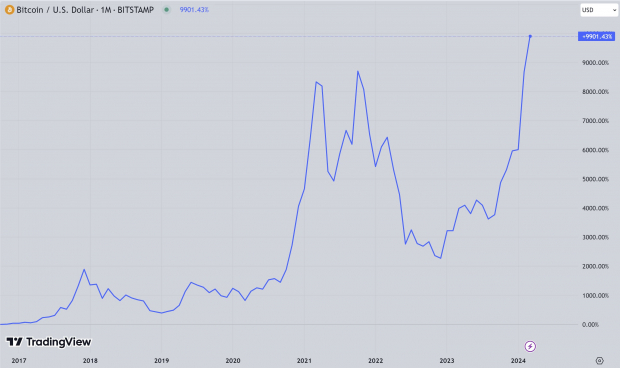
Task: Click the 2000.00% scale label
Action: (595, 266)
